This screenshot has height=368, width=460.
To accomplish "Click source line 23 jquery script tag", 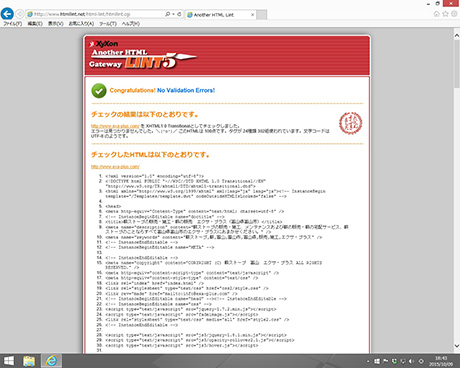I will (x=191, y=309).
